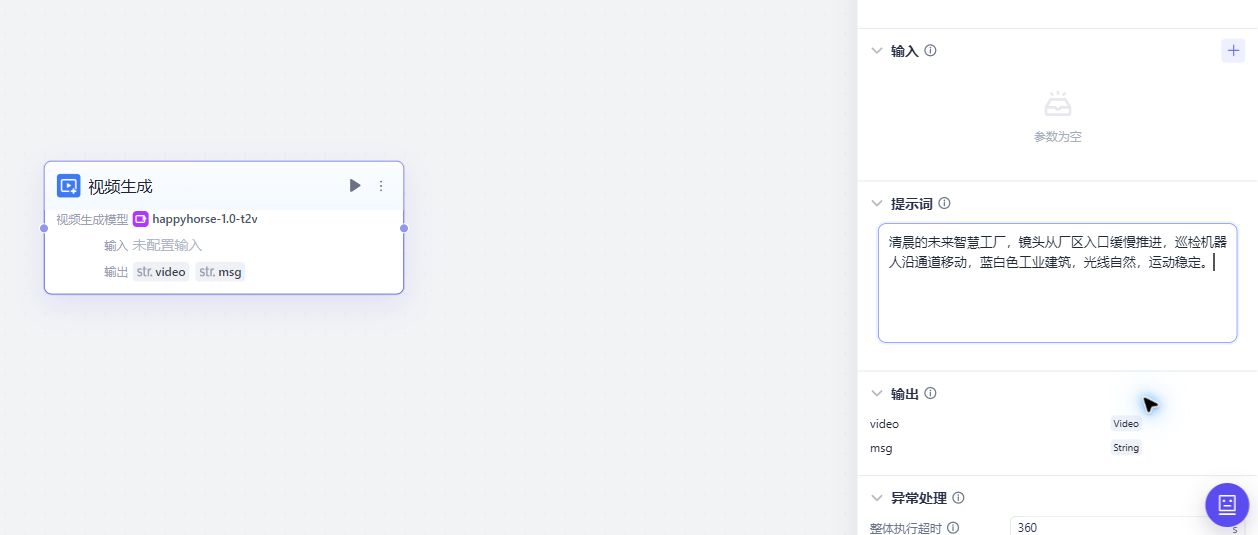
Task: Click the happyhorse-1.0-t2v model icon
Action: click(x=141, y=219)
